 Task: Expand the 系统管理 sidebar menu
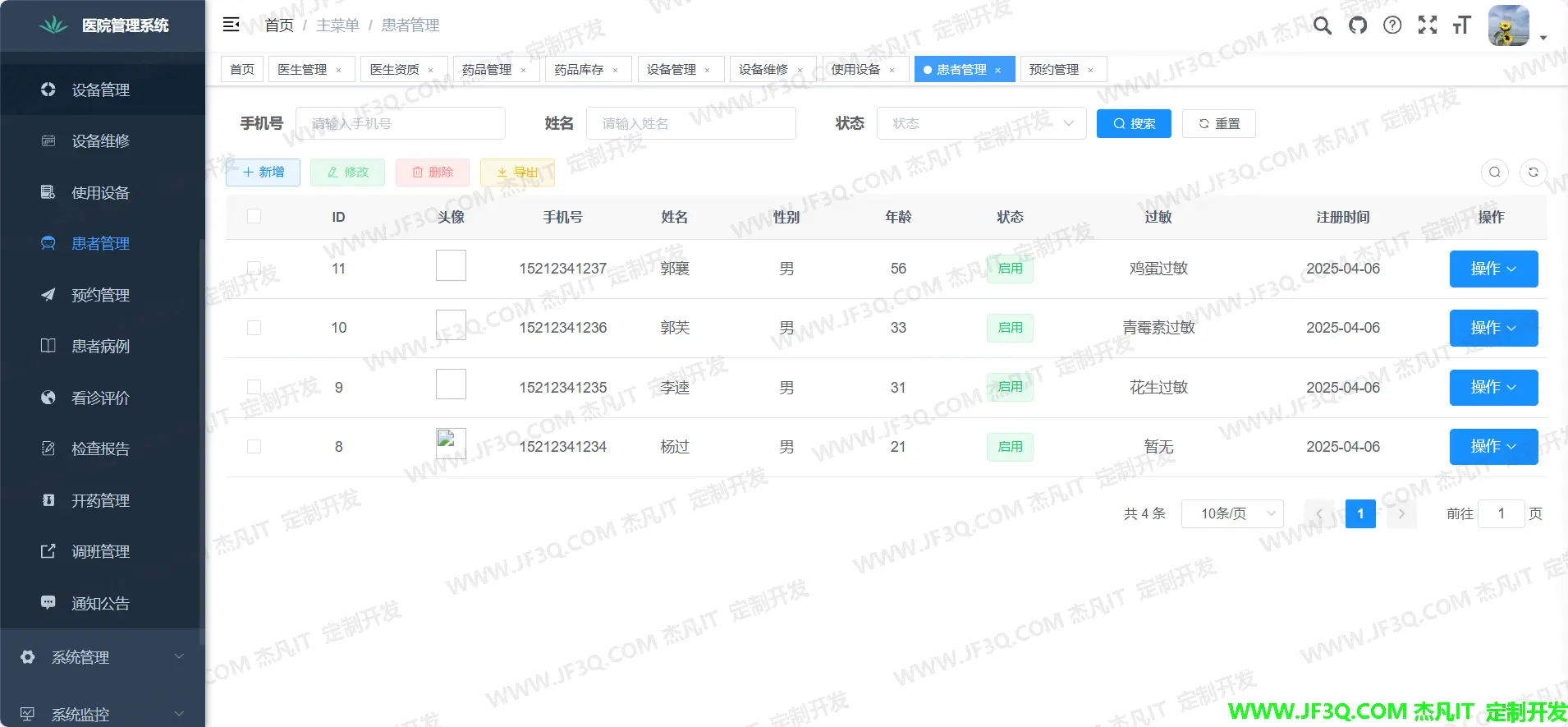[103, 657]
